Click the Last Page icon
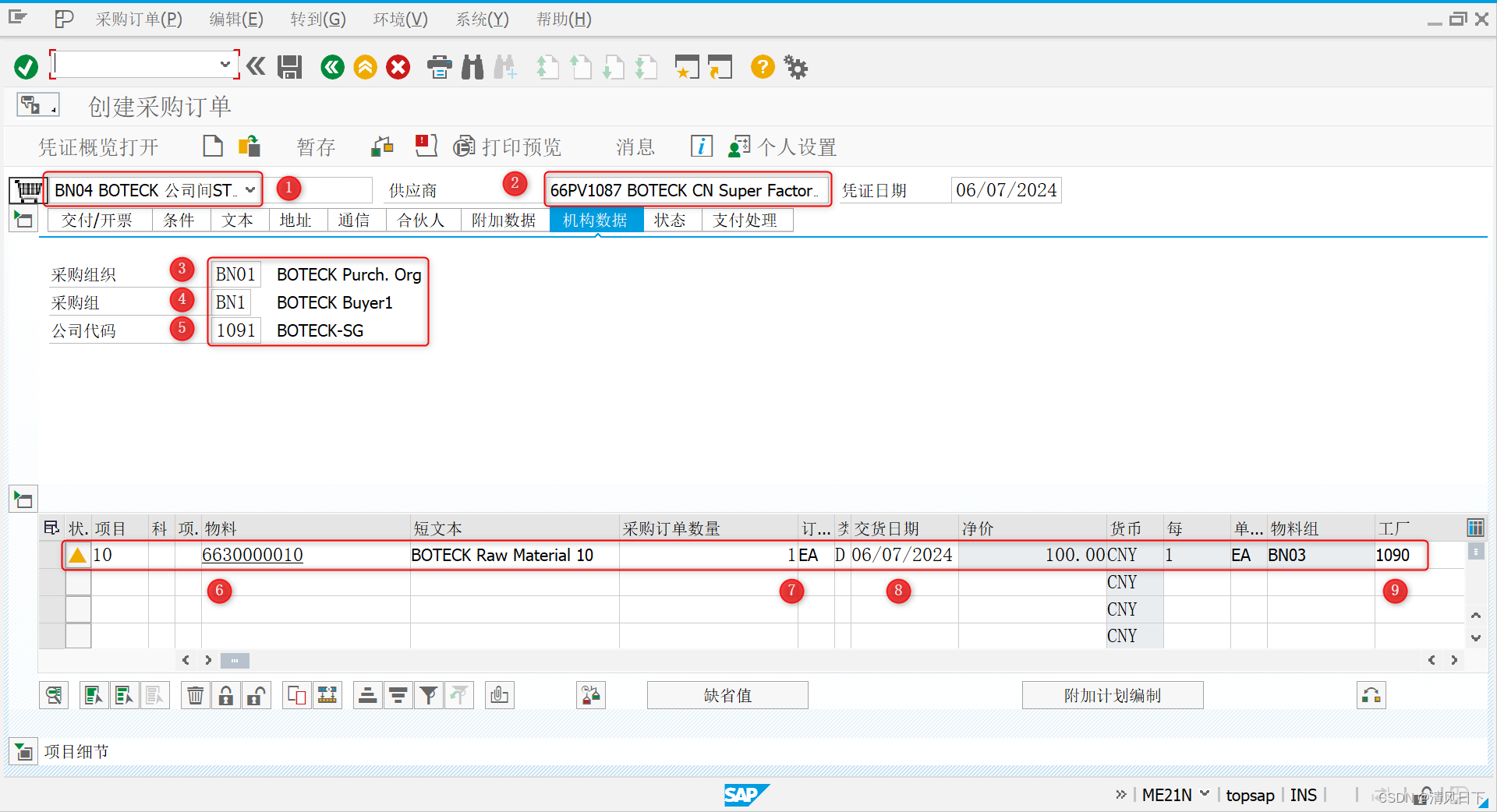This screenshot has width=1497, height=812. pyautogui.click(x=646, y=67)
